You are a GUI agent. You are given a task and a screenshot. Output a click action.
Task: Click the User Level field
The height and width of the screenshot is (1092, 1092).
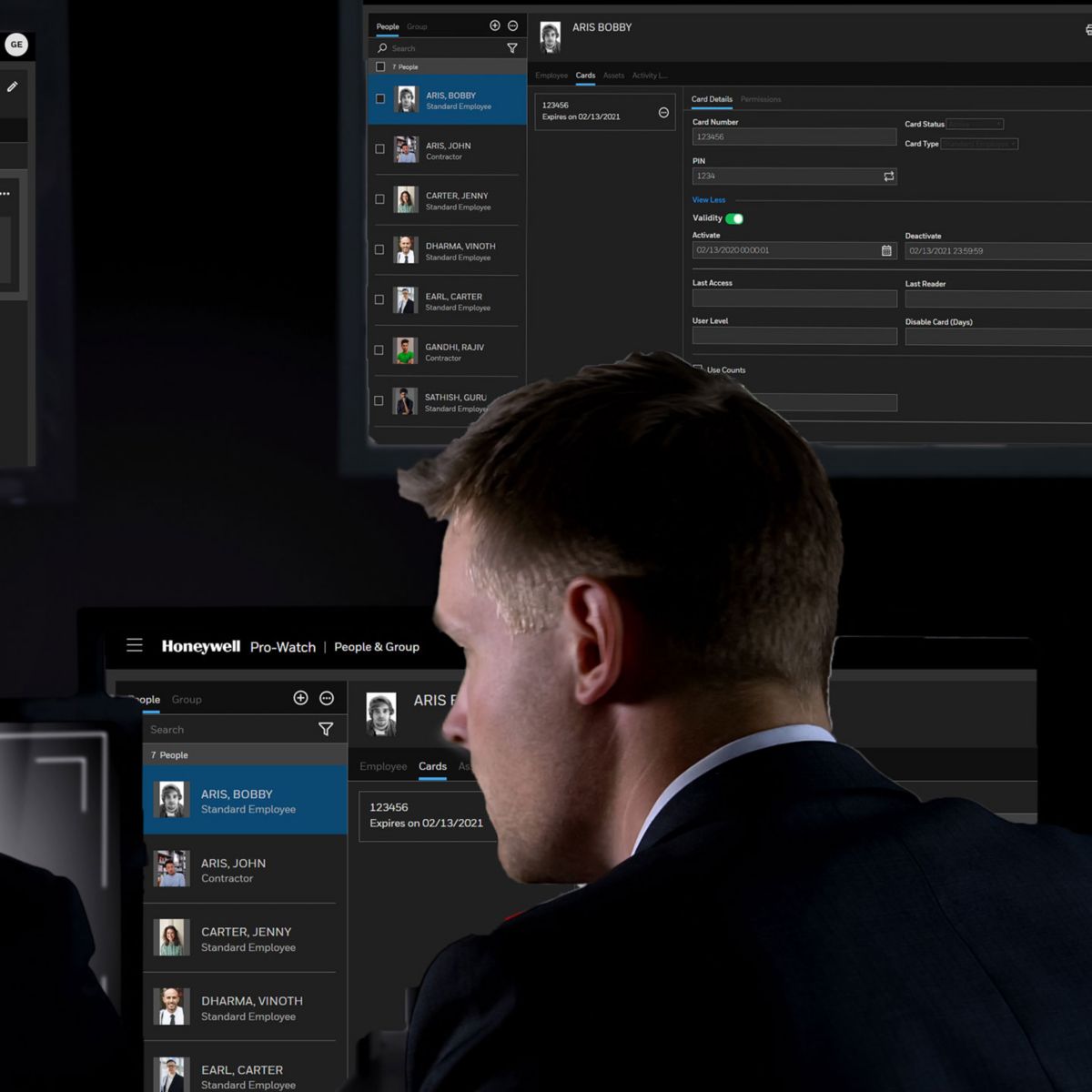[x=794, y=336]
